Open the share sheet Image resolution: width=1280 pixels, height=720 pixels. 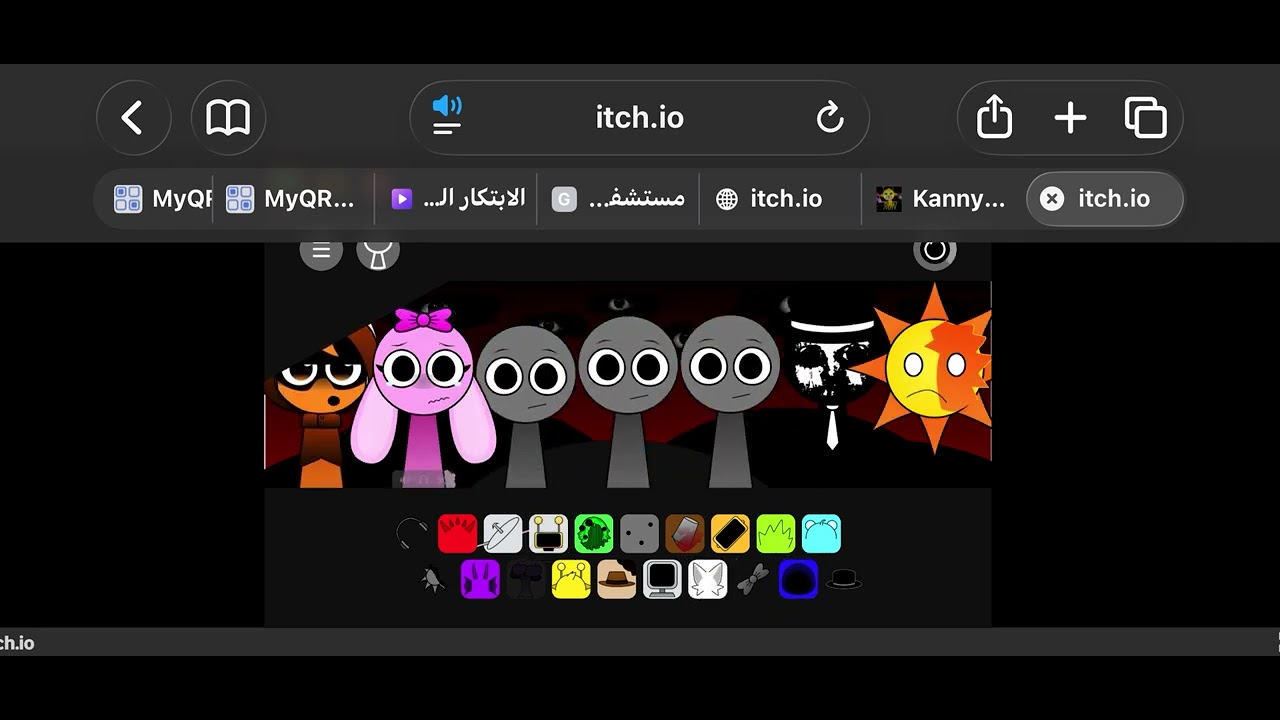[994, 118]
